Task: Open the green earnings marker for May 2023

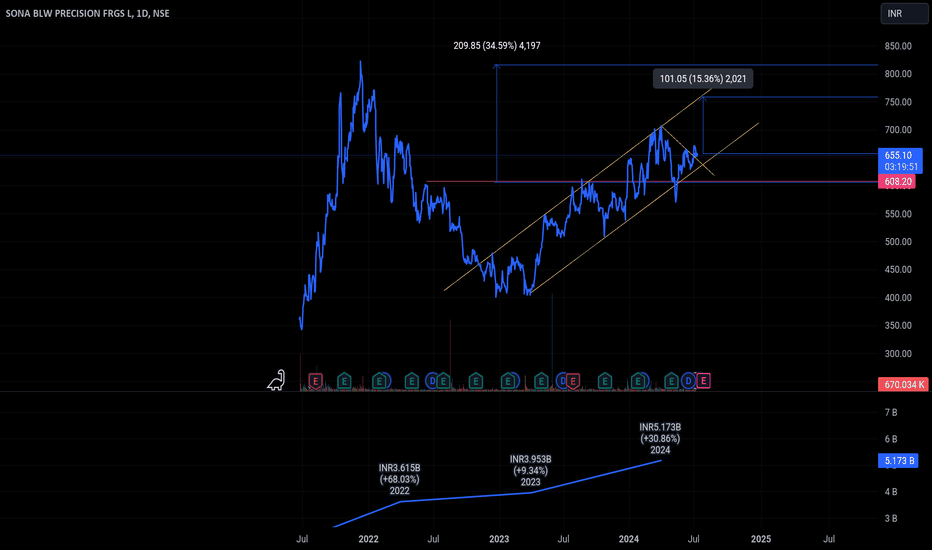Action: 541,381
